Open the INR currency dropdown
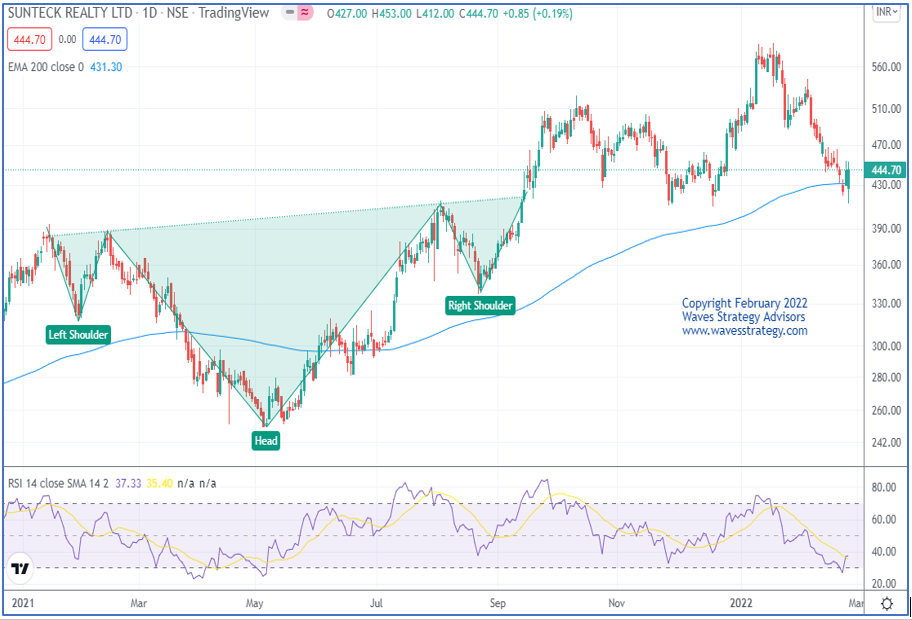 886,12
